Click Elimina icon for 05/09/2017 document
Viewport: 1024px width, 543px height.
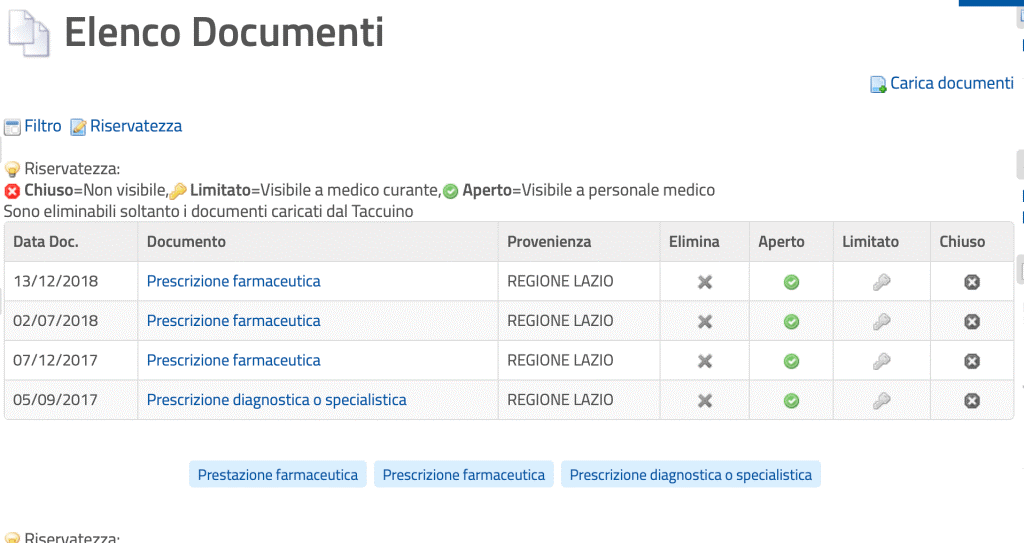click(705, 401)
